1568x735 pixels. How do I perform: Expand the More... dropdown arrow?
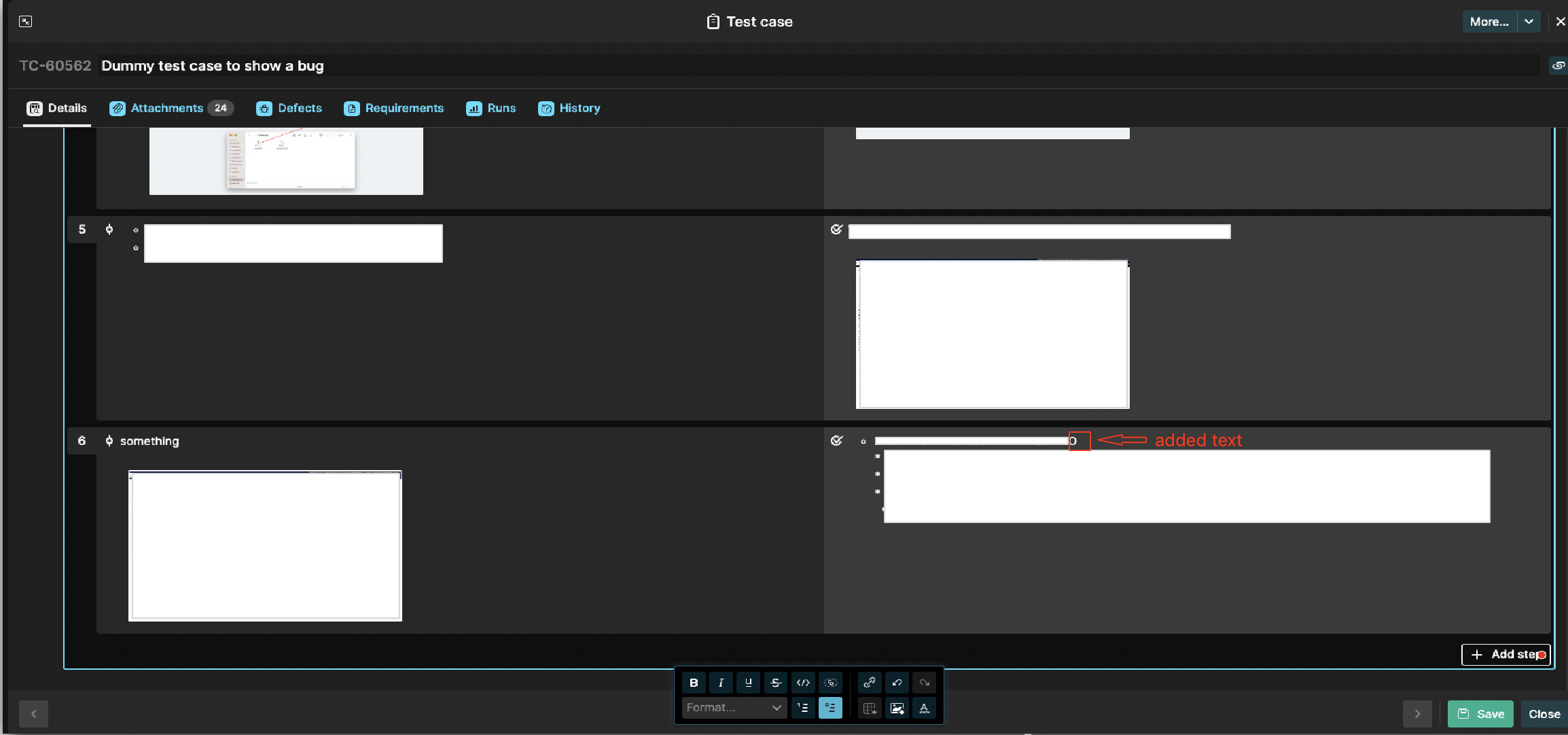pos(1529,22)
